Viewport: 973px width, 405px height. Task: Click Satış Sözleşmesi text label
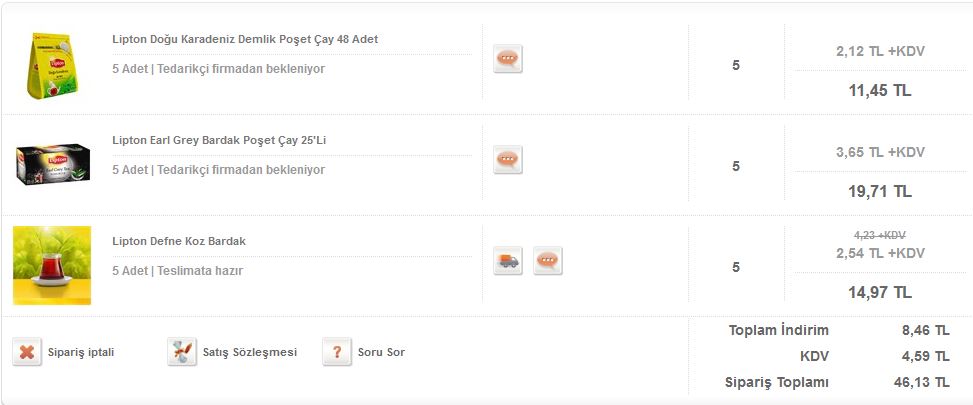(x=249, y=352)
